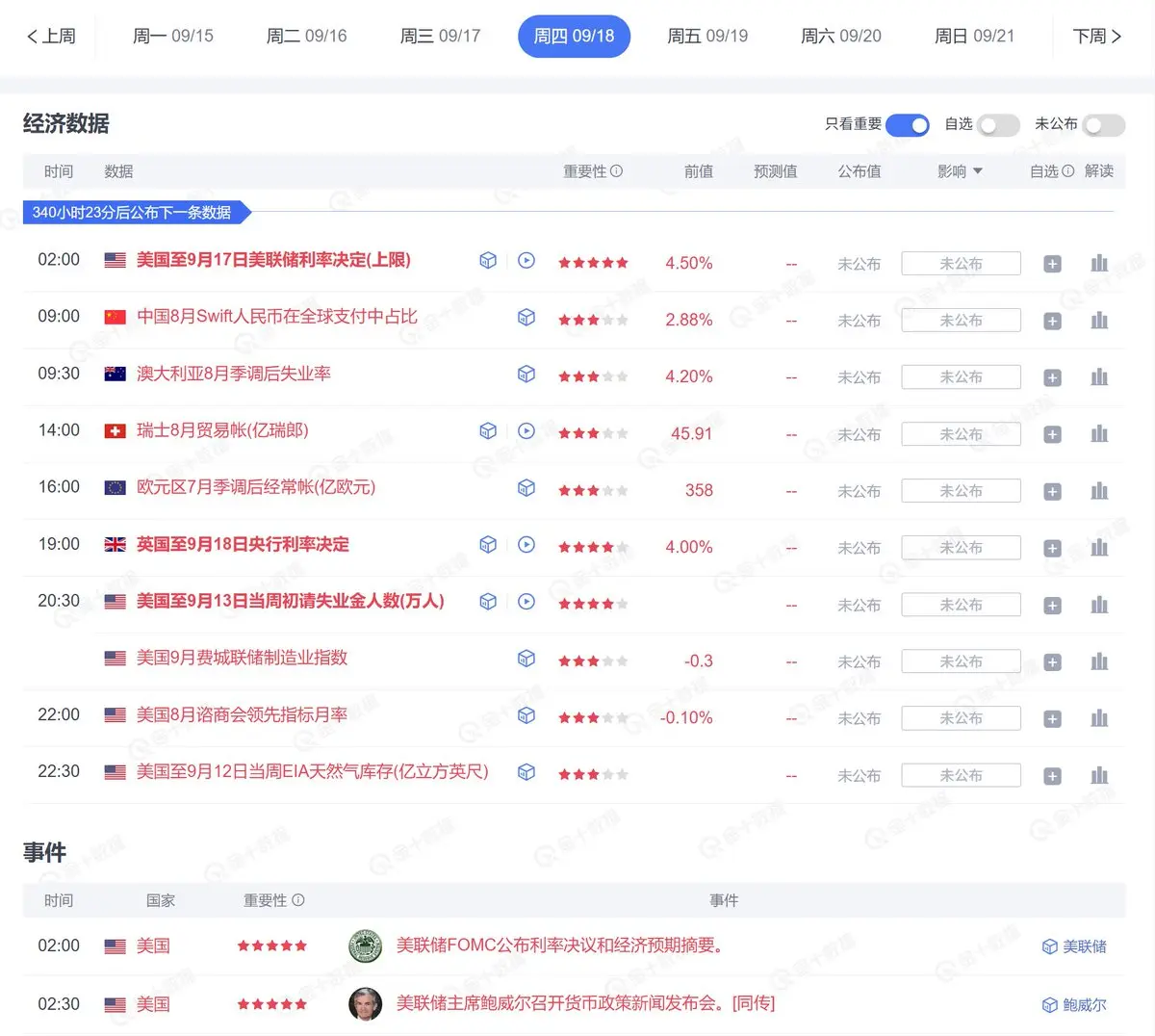Add 澳大利亚8月季调后失业率 to 自选 list

tap(1052, 377)
